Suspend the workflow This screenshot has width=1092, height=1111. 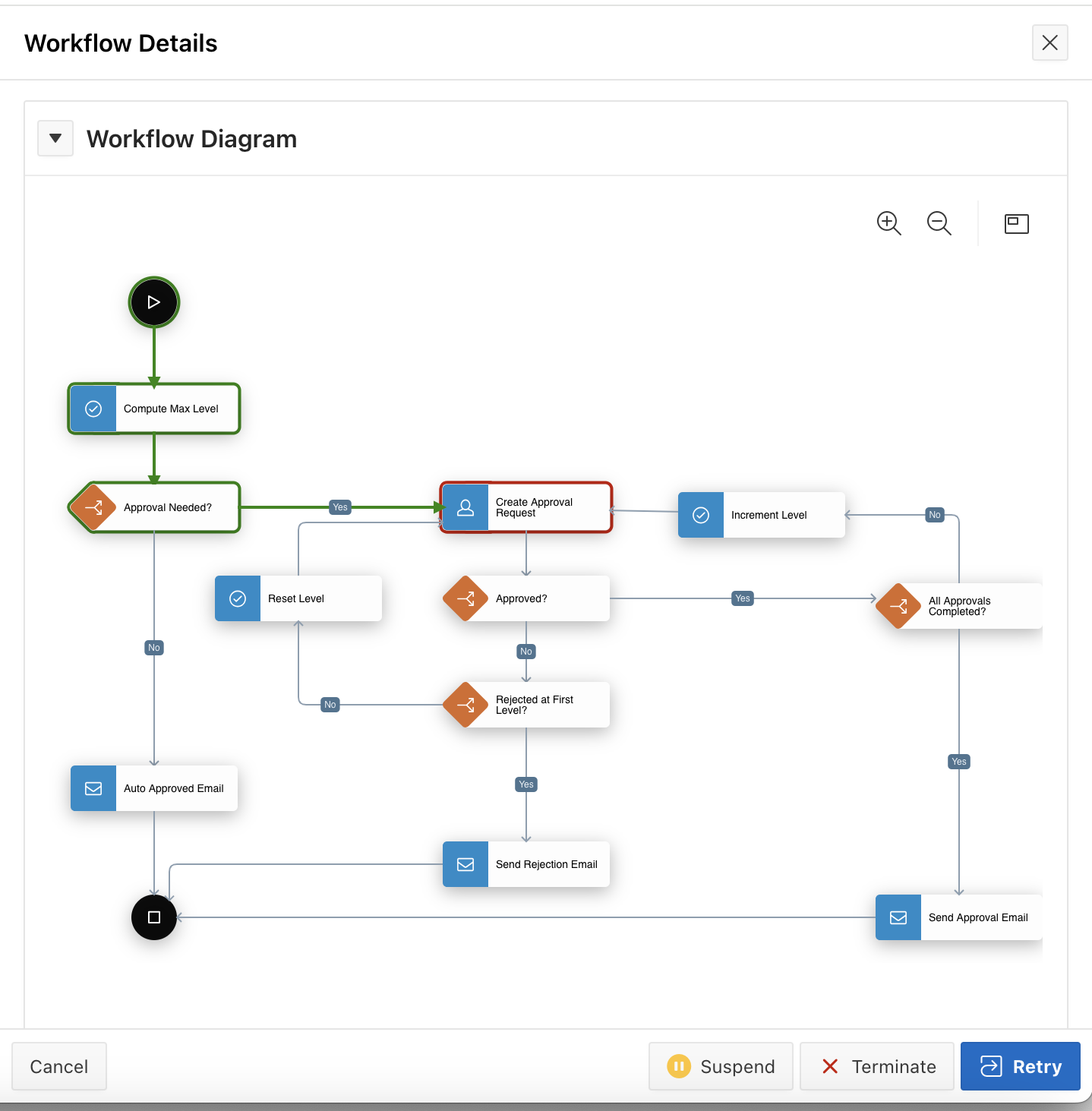pos(720,1066)
